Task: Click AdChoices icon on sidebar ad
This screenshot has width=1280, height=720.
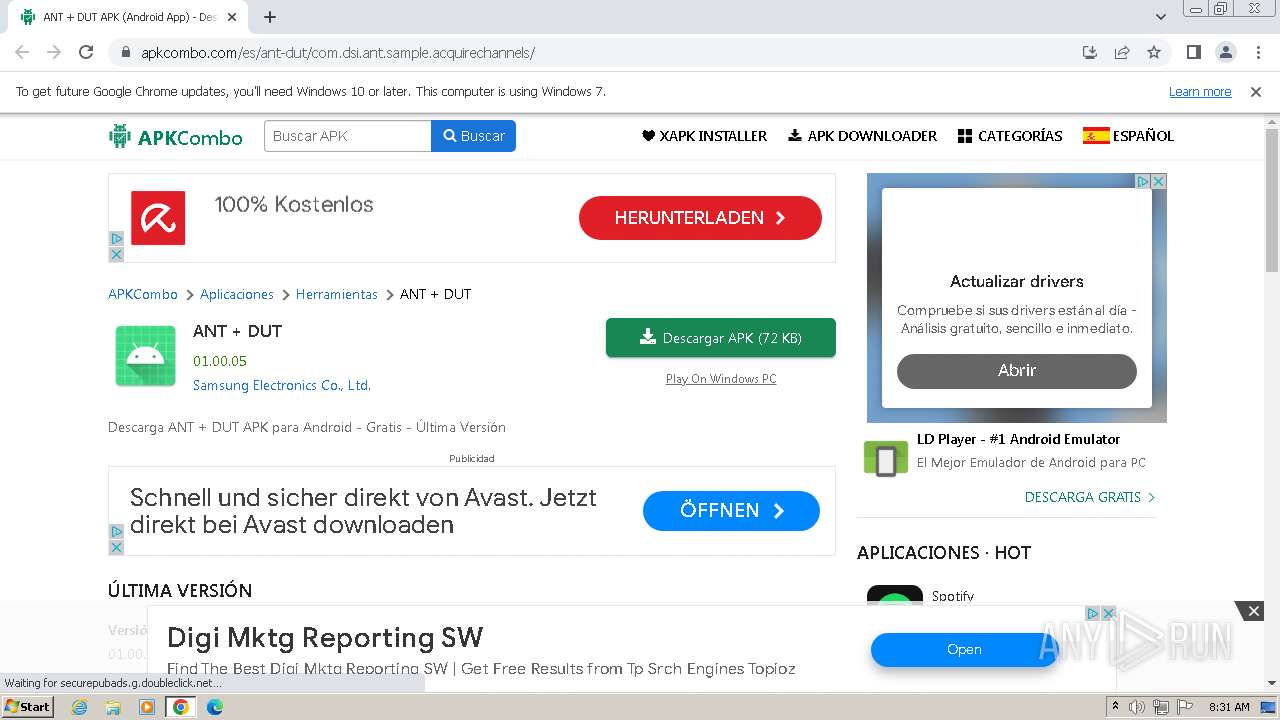Action: click(1143, 181)
